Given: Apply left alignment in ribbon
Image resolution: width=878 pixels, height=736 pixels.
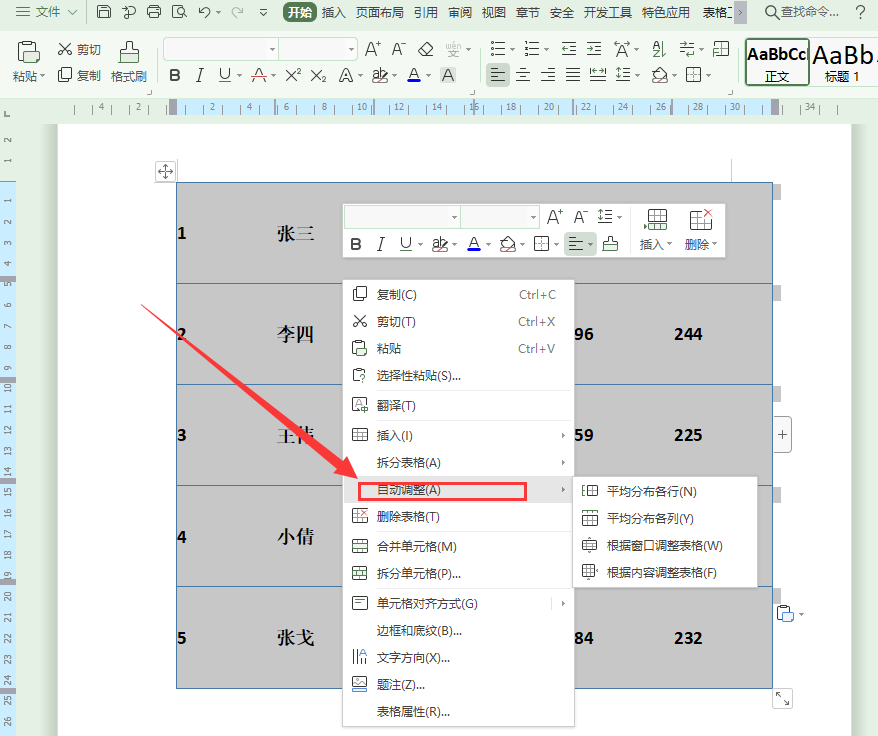Looking at the screenshot, I should tap(498, 74).
